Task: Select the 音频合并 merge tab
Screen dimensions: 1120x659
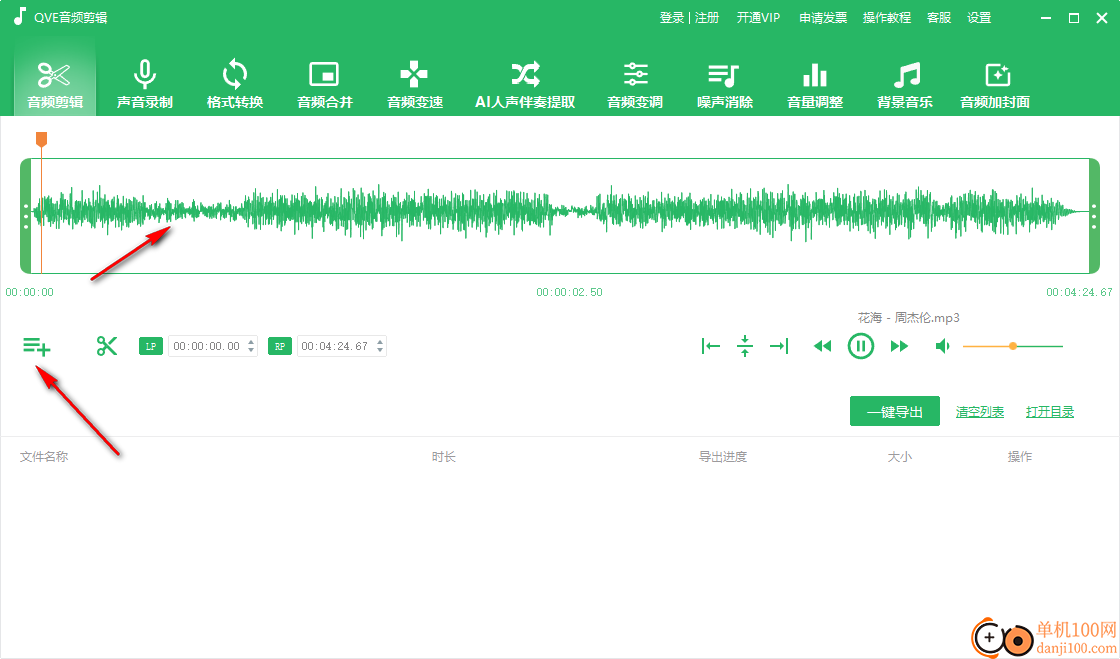Action: [325, 84]
